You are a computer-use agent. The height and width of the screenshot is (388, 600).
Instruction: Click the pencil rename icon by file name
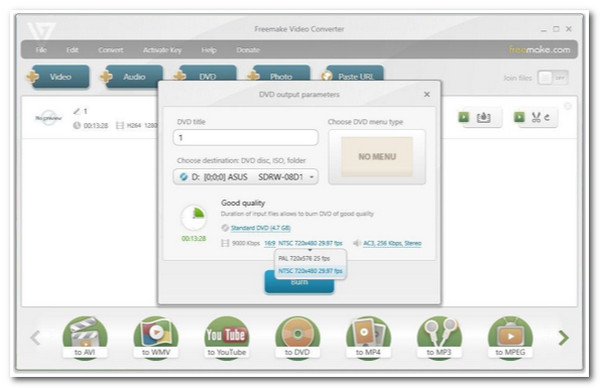tap(77, 111)
